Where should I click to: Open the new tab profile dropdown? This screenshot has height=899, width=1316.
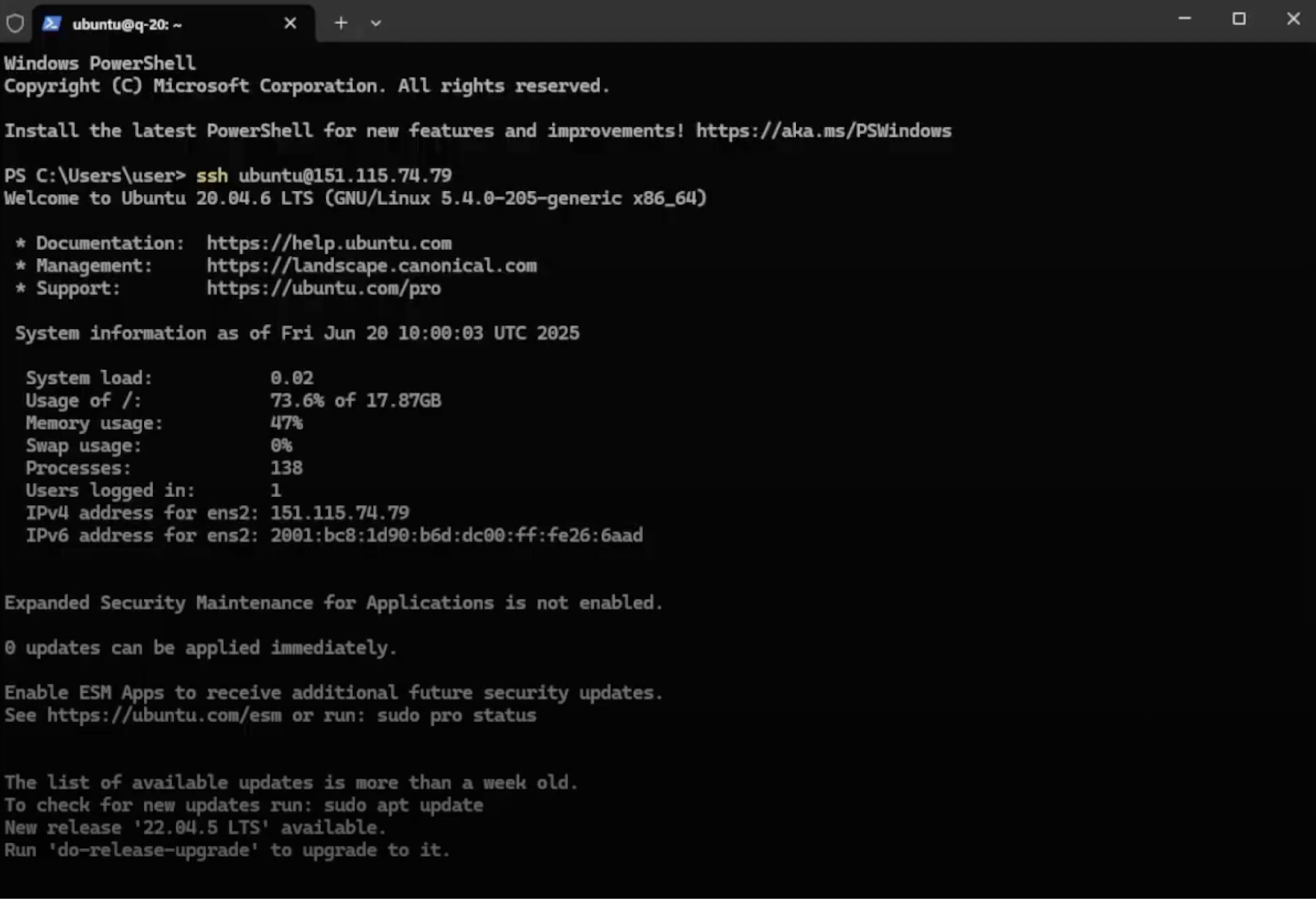tap(376, 23)
